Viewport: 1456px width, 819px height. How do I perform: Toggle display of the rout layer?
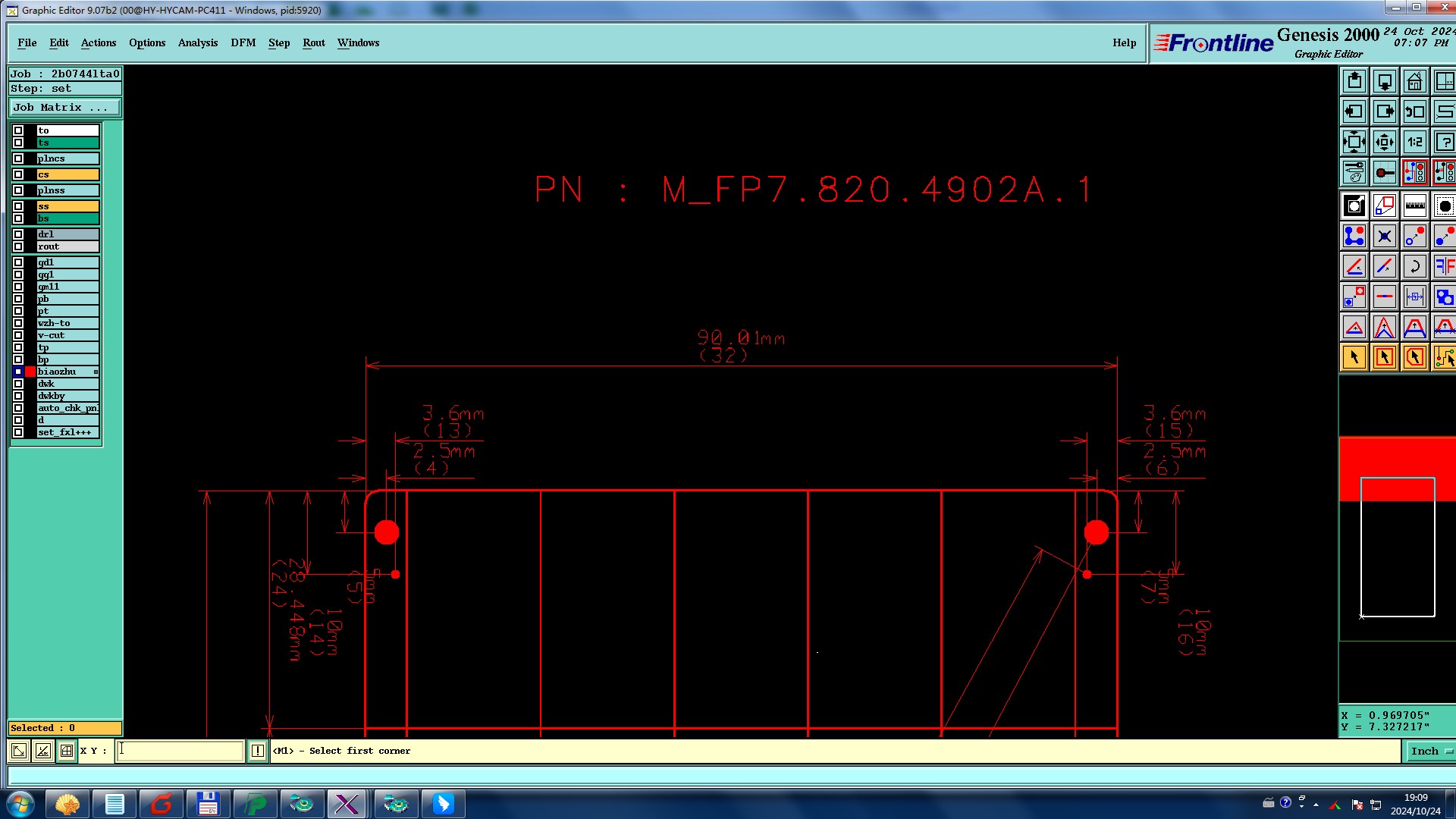[18, 246]
